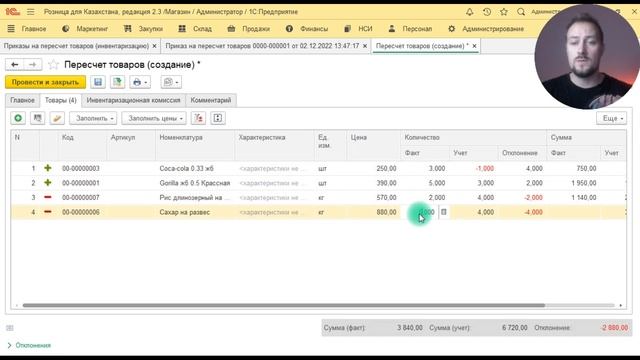The width and height of the screenshot is (640, 360).
Task: Open the search magnifier icon
Action: (521, 12)
